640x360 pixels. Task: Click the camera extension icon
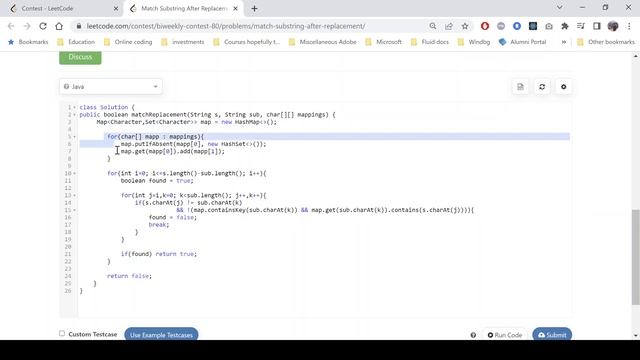click(549, 26)
